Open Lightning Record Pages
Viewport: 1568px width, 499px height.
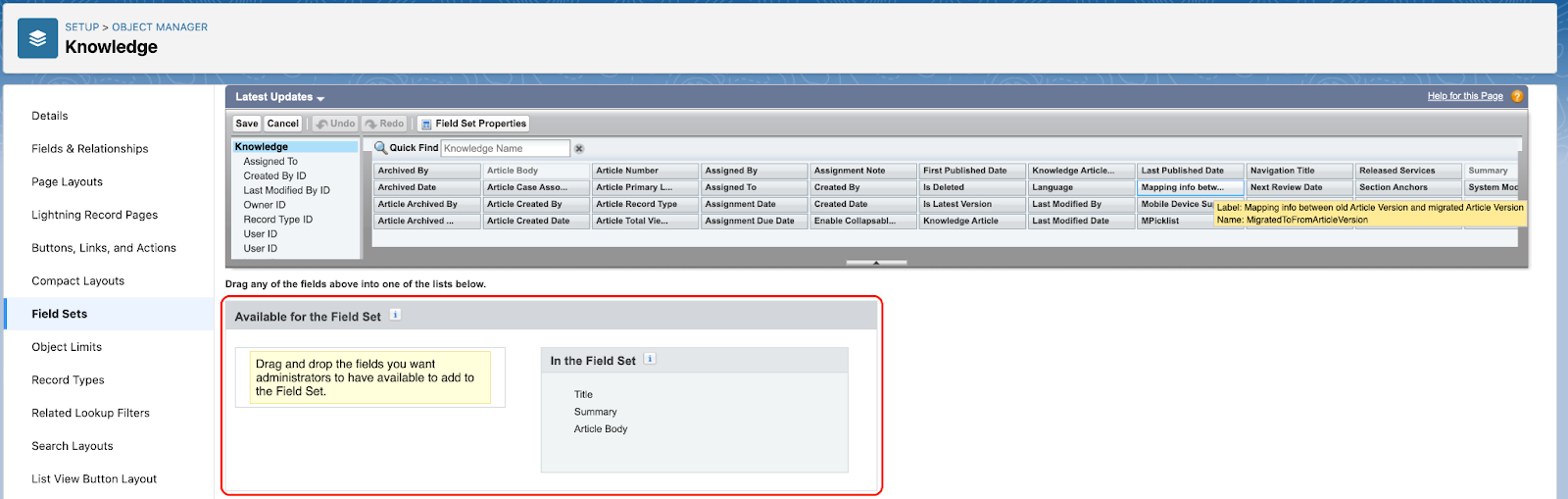94,215
